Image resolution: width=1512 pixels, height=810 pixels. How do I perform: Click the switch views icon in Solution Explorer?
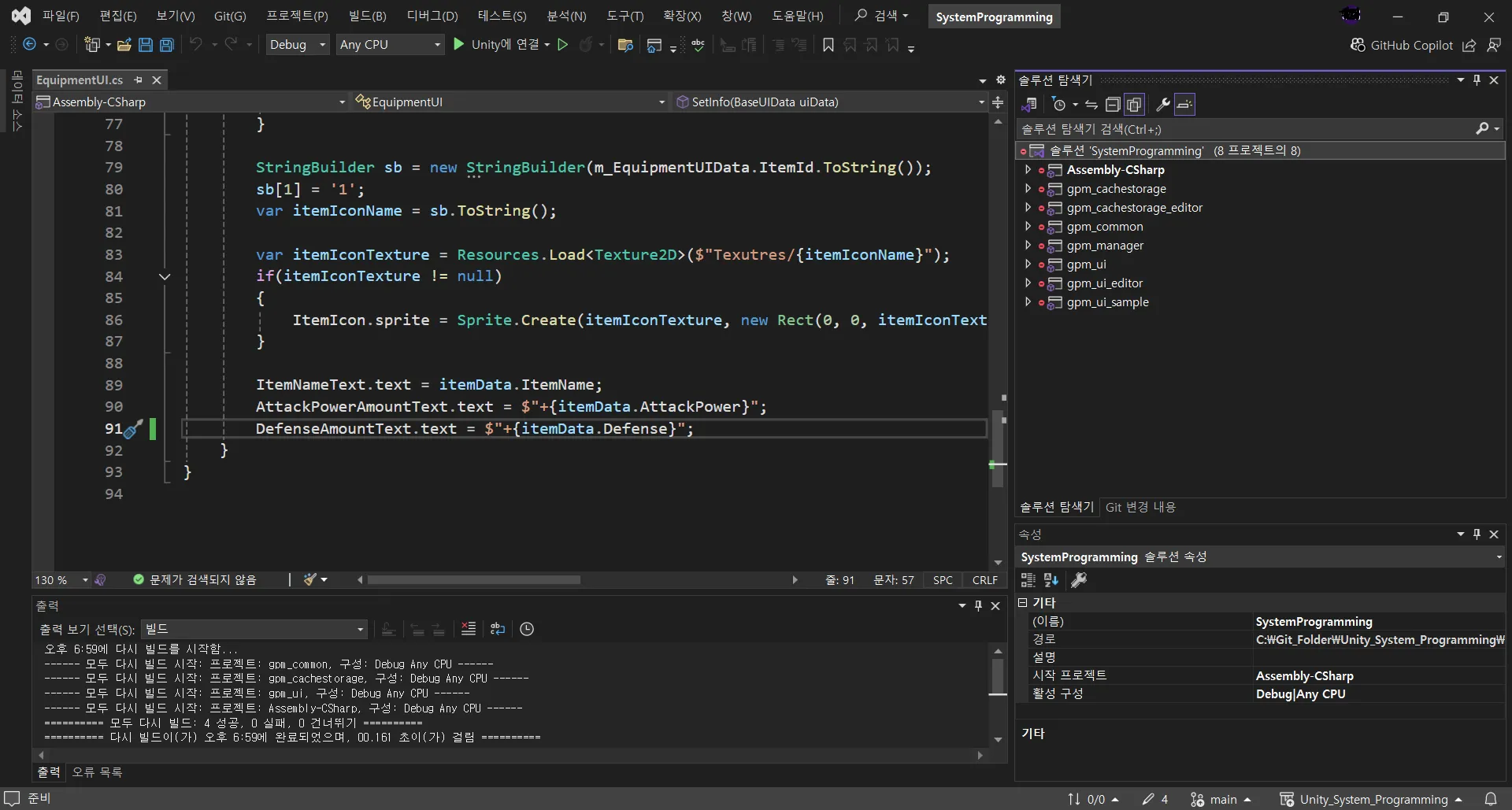[1028, 104]
